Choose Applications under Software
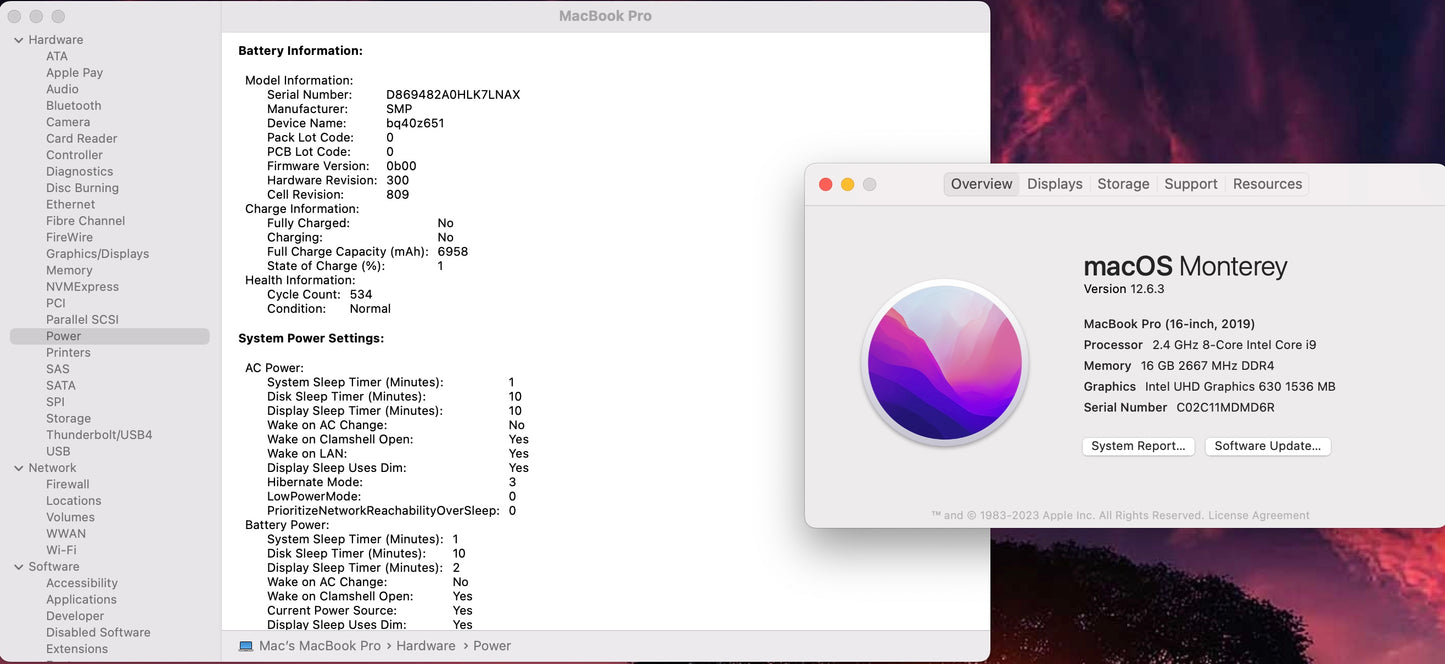1445x664 pixels. click(x=81, y=600)
